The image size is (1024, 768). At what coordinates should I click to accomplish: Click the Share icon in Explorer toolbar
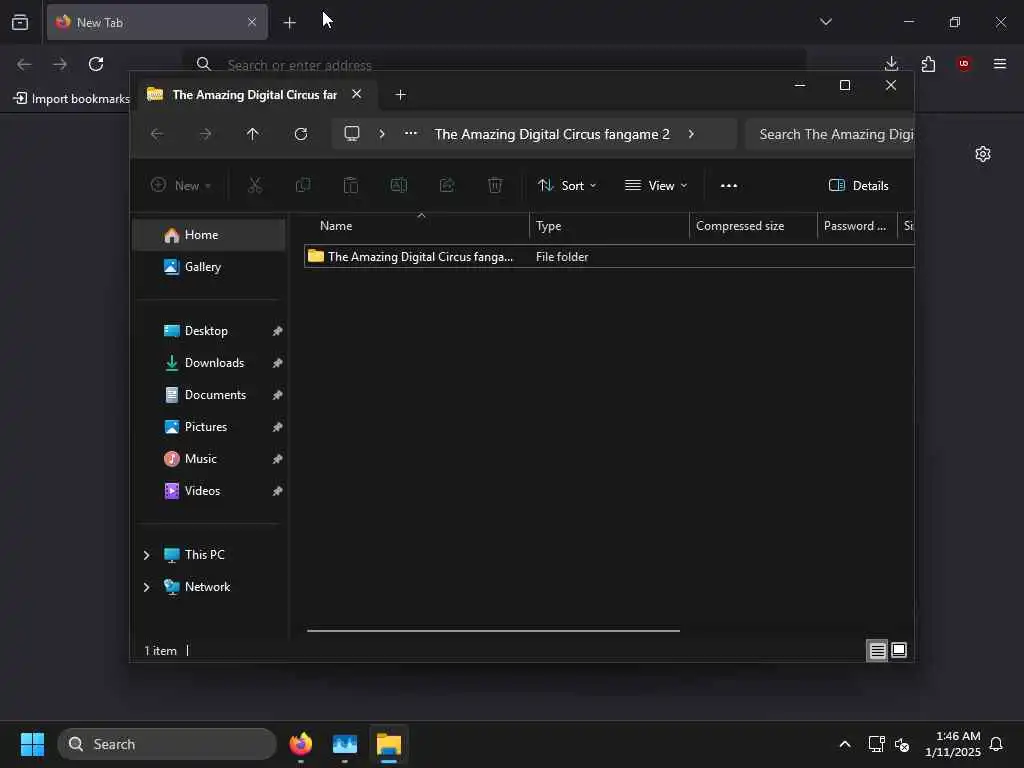click(x=447, y=185)
